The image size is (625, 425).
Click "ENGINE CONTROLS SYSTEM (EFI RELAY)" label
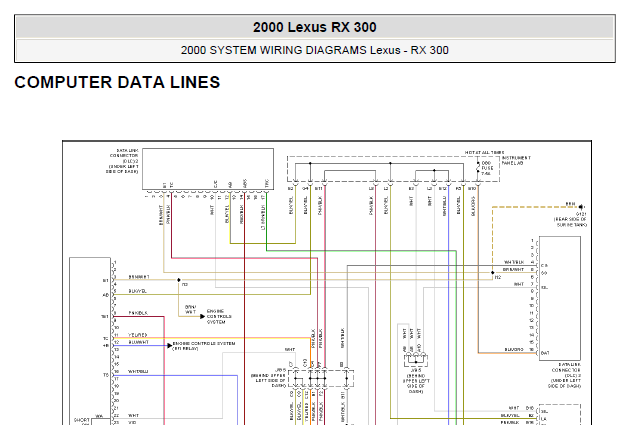[x=204, y=346]
